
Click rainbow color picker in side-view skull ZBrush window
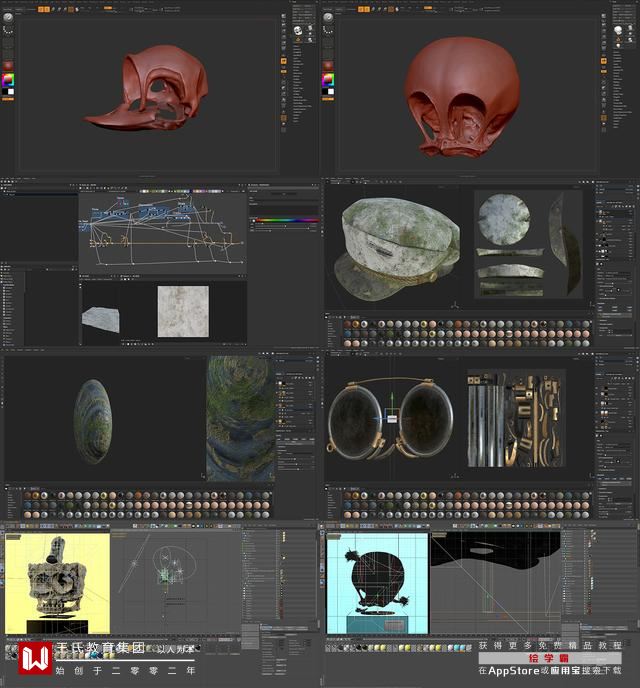point(8,80)
